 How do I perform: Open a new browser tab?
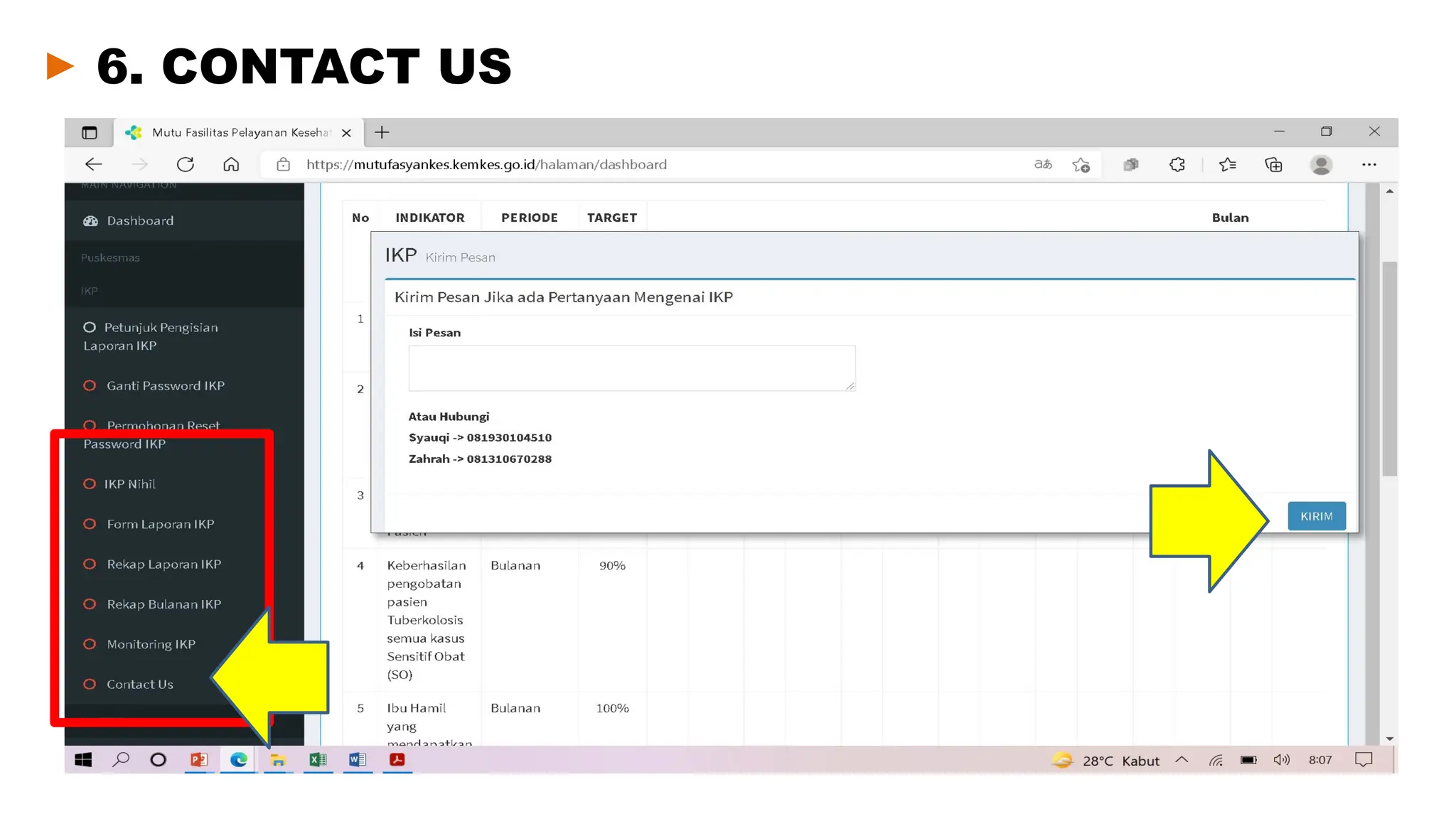pyautogui.click(x=382, y=132)
